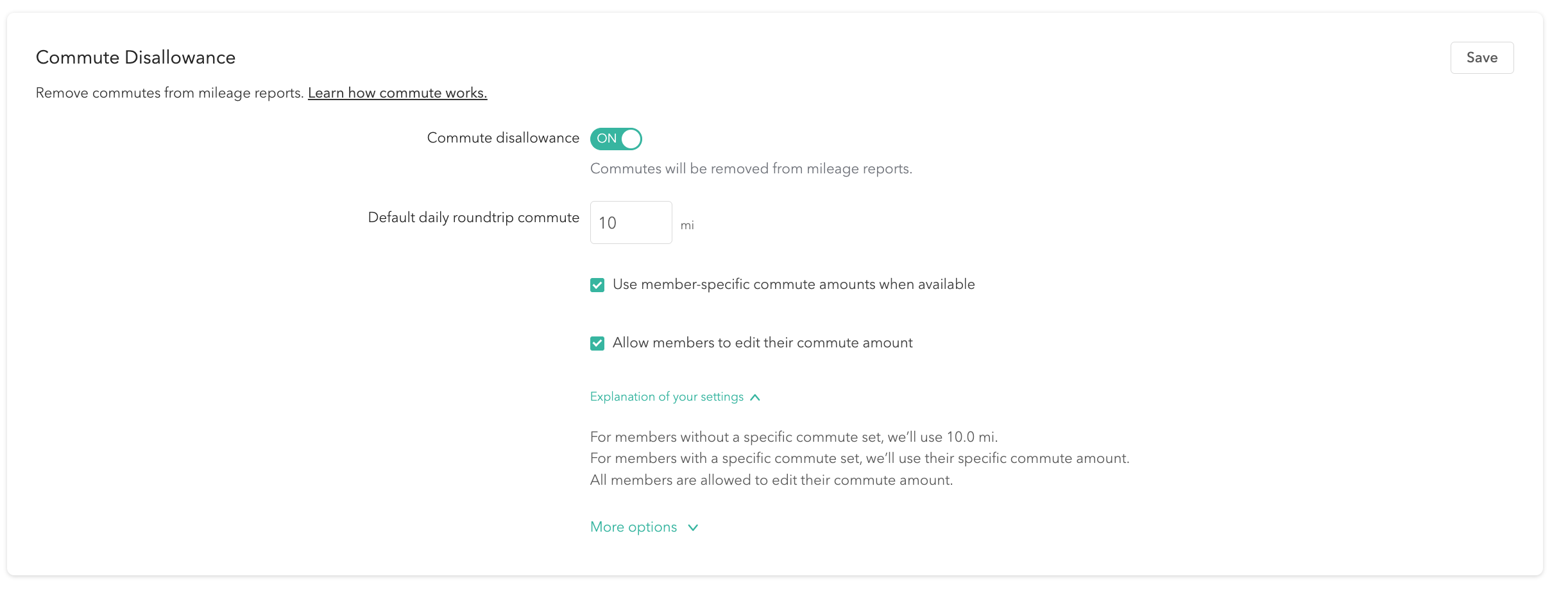Click the down chevron next to More options
The width and height of the screenshot is (1568, 592).
(x=693, y=528)
